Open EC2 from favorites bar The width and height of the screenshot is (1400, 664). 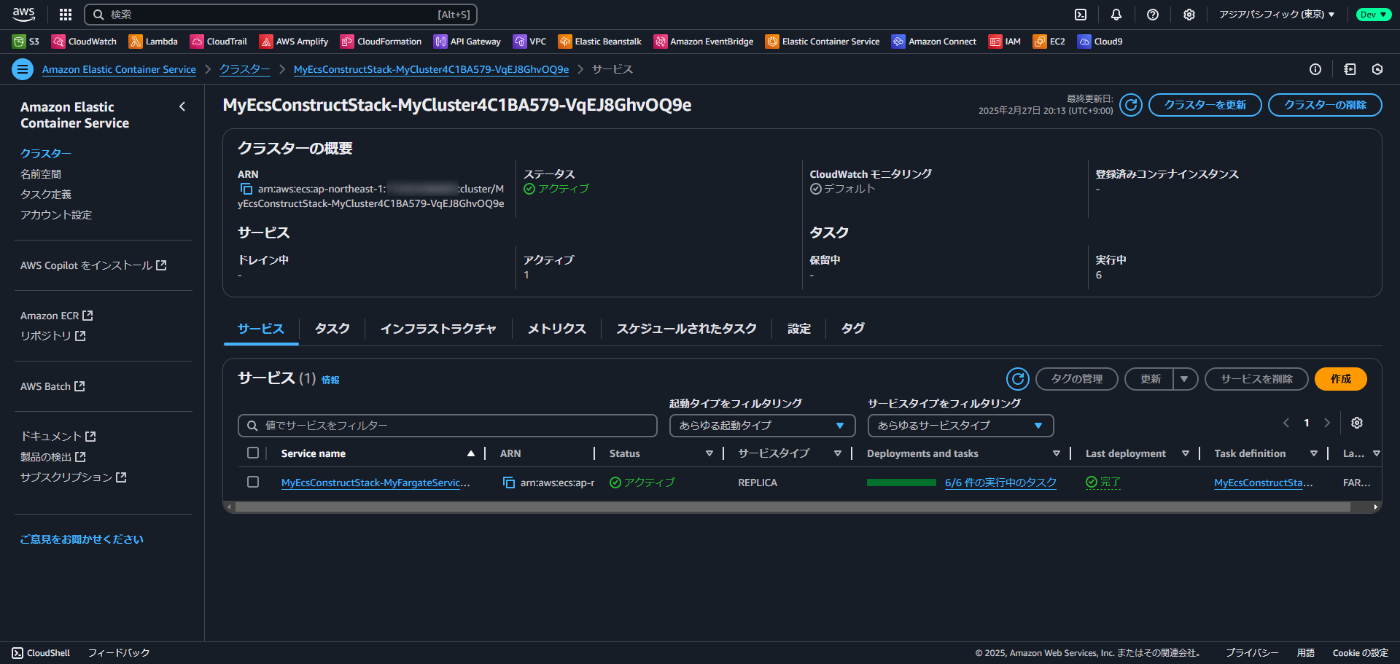[x=1050, y=41]
